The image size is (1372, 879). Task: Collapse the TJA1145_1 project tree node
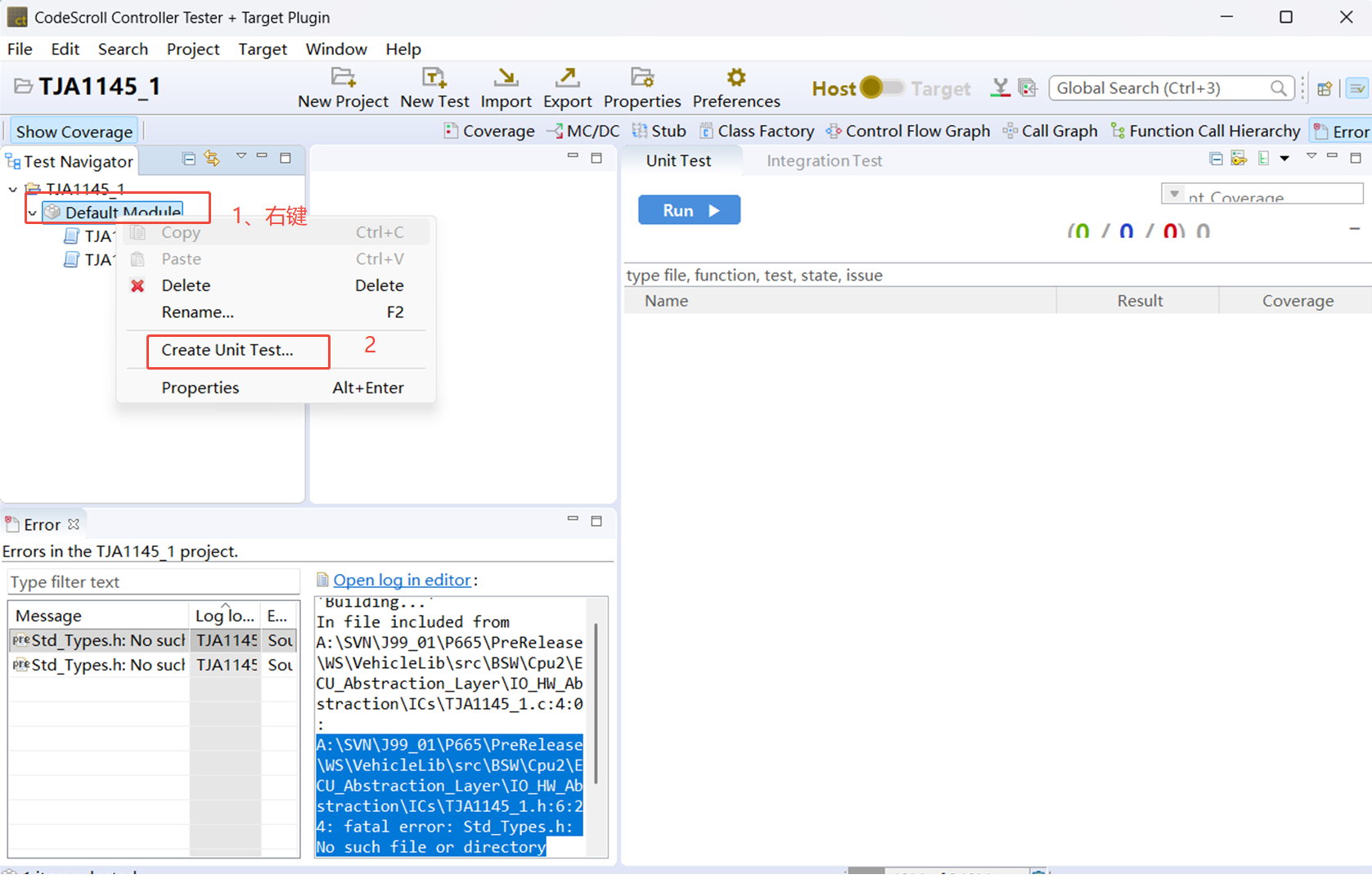coord(12,189)
